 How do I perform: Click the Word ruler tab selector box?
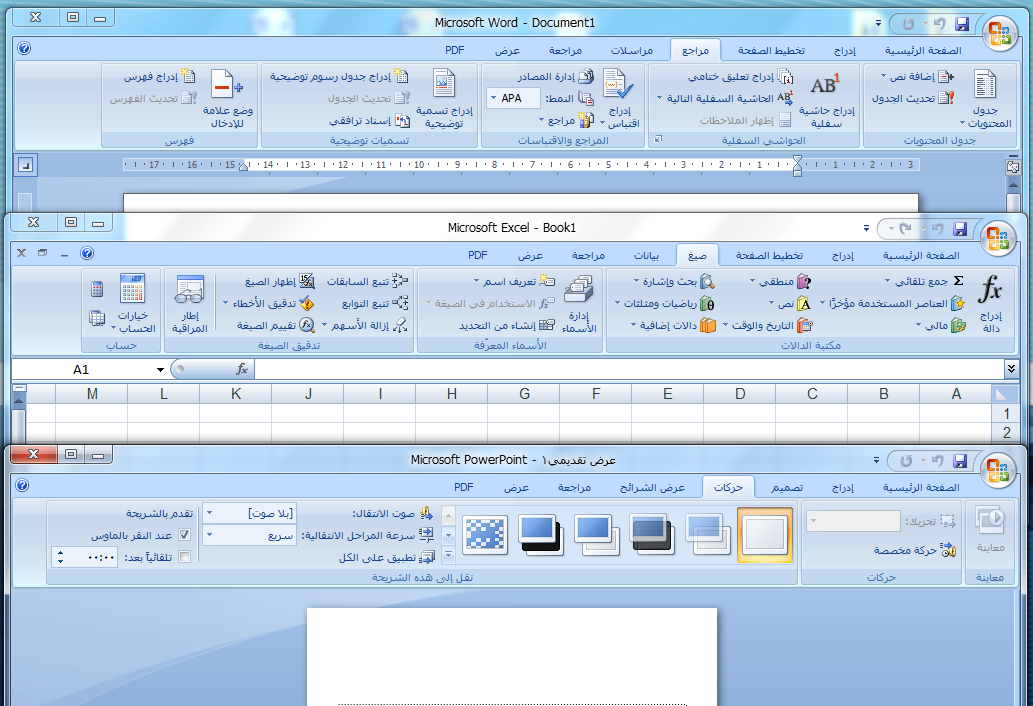tap(25, 165)
